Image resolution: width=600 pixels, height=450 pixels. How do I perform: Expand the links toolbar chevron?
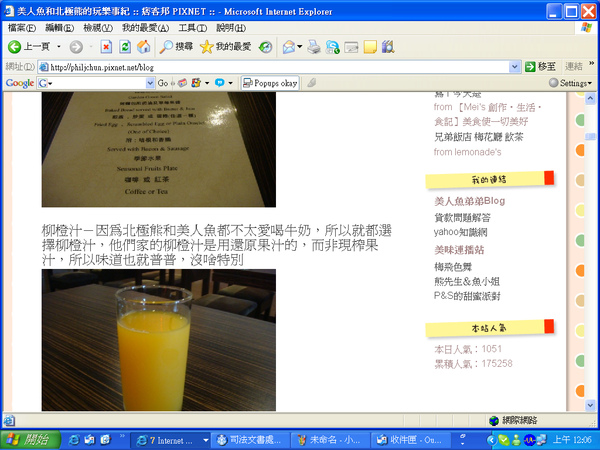[592, 64]
